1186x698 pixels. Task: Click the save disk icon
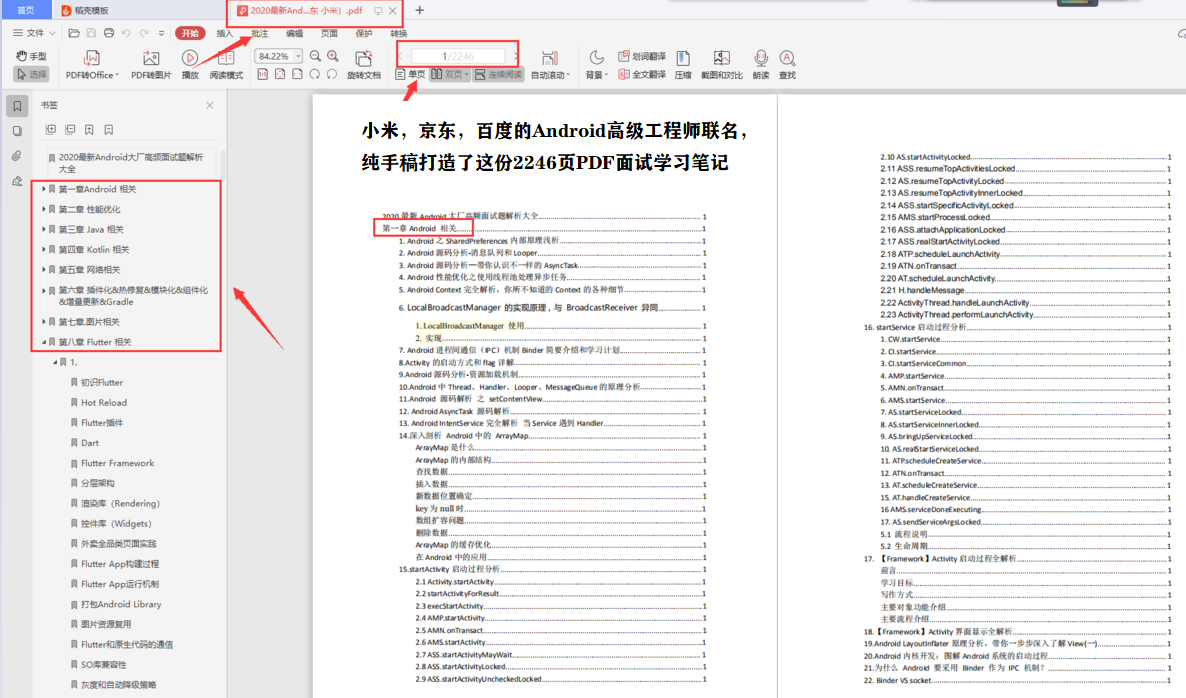tap(91, 33)
